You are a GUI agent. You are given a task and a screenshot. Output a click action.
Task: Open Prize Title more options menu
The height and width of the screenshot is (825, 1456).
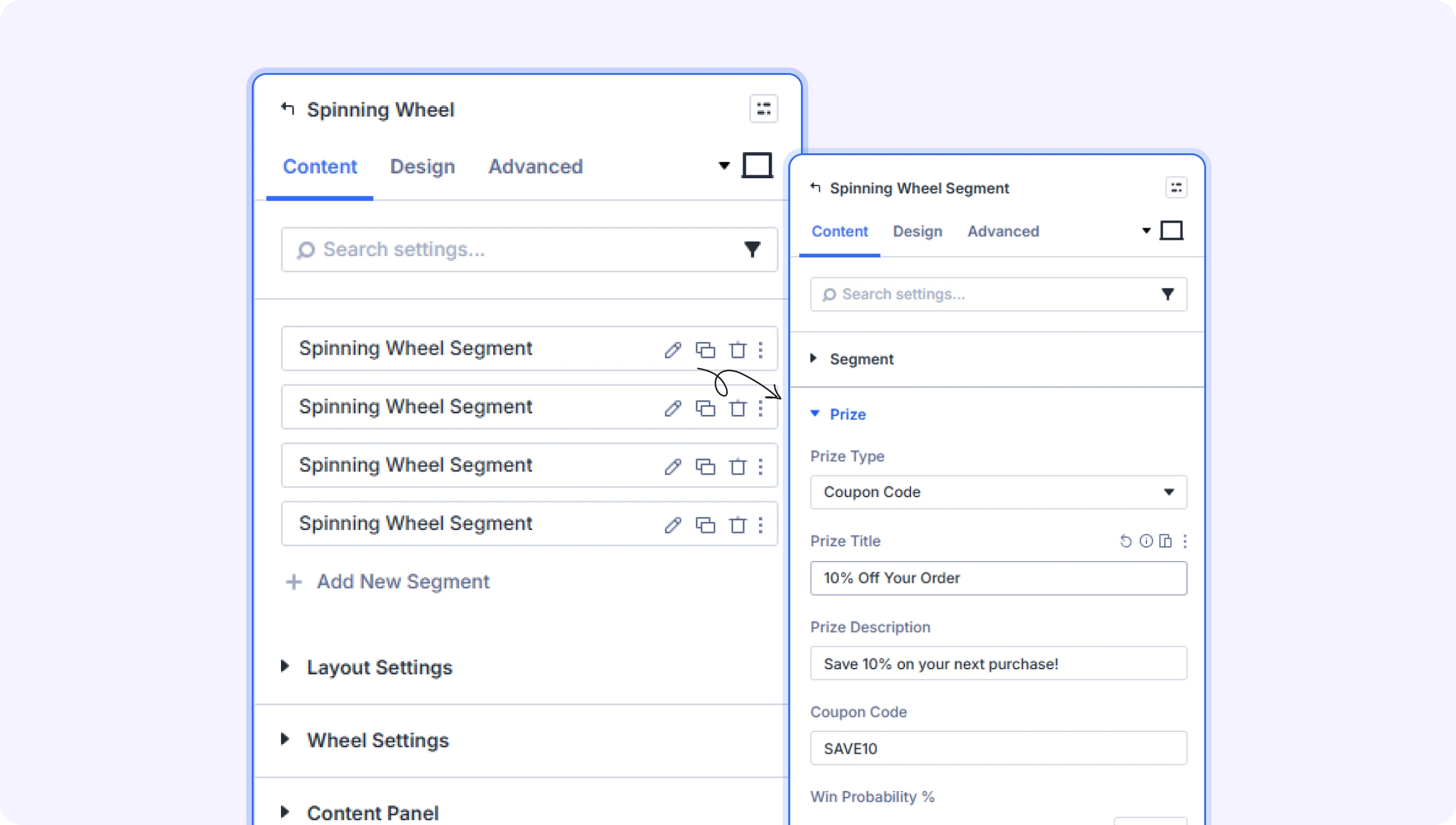(x=1185, y=541)
